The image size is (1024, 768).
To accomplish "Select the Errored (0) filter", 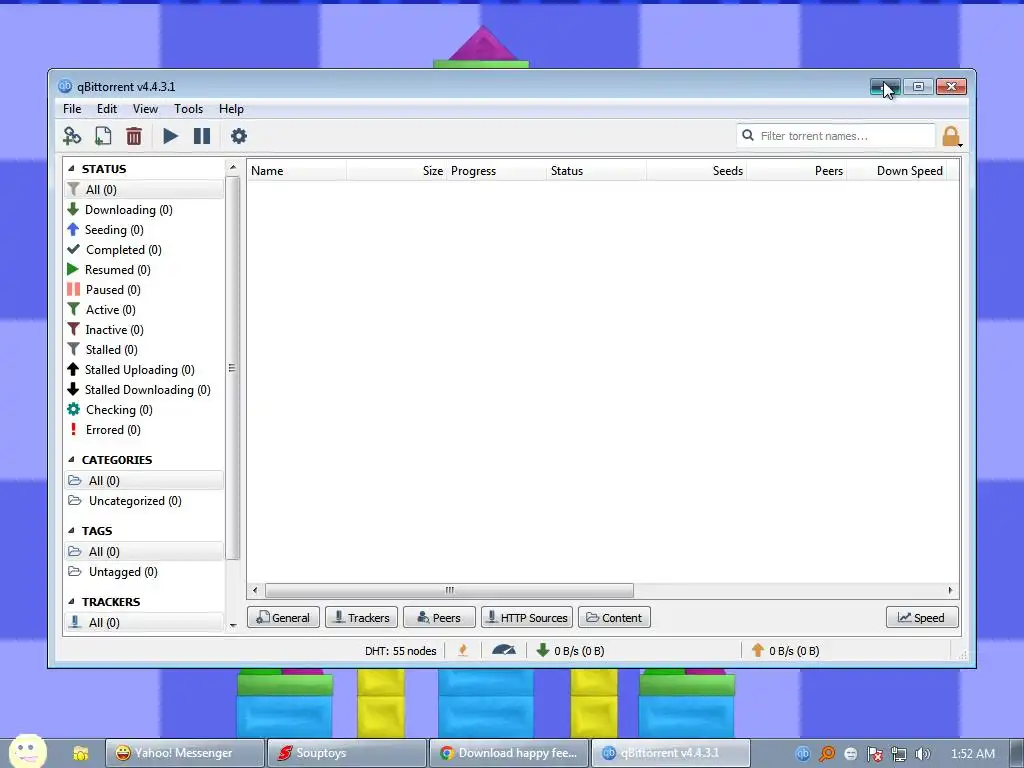I will click(144, 430).
